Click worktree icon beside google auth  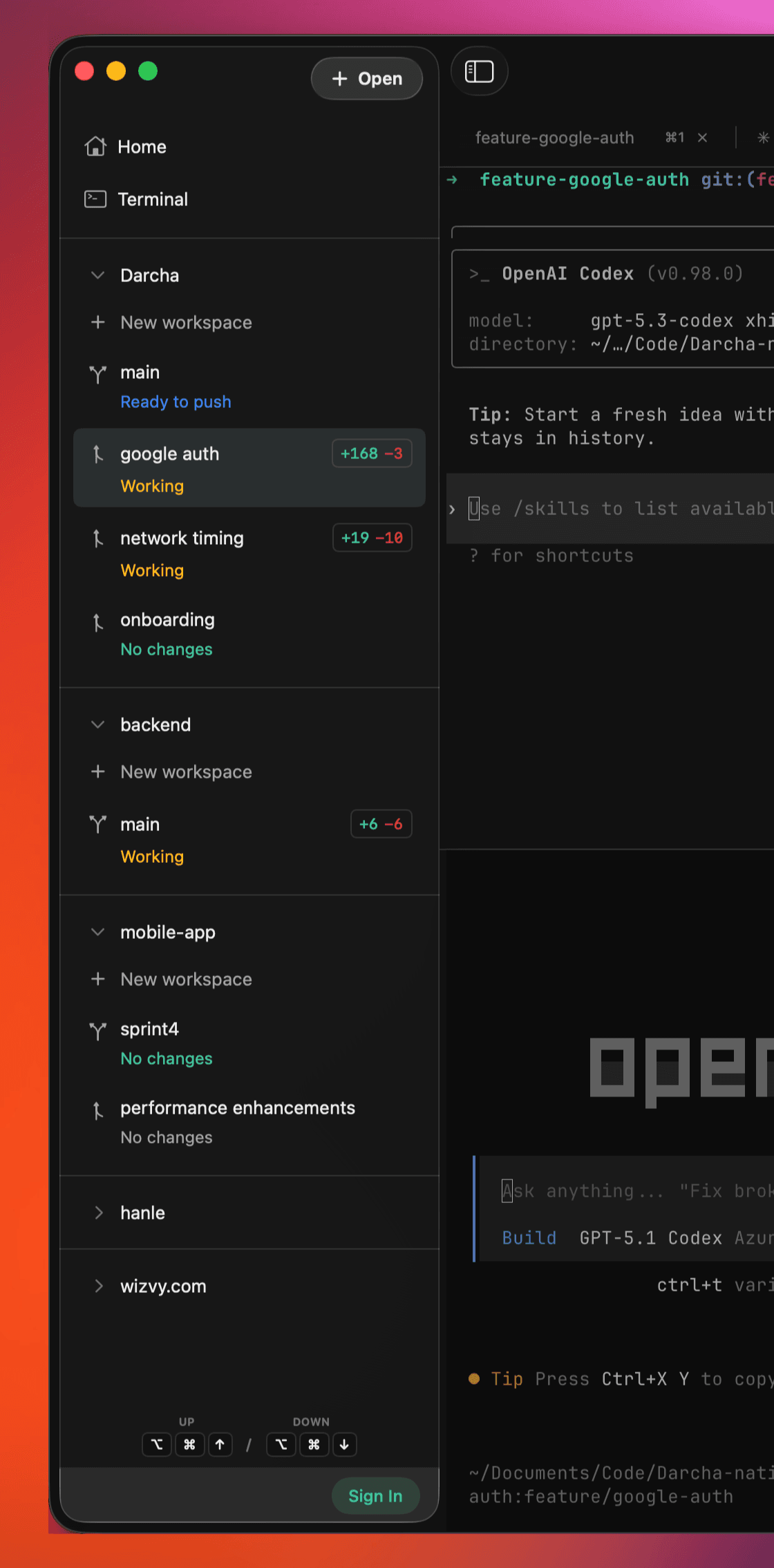(x=98, y=454)
